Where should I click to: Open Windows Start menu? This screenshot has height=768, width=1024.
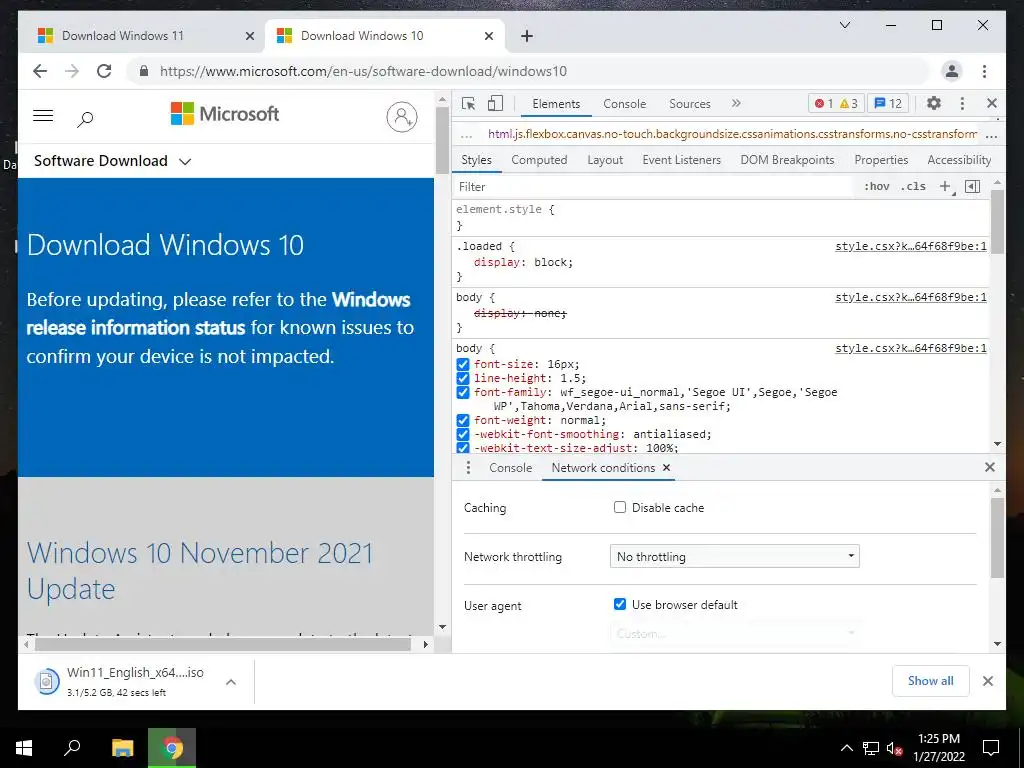[x=24, y=748]
